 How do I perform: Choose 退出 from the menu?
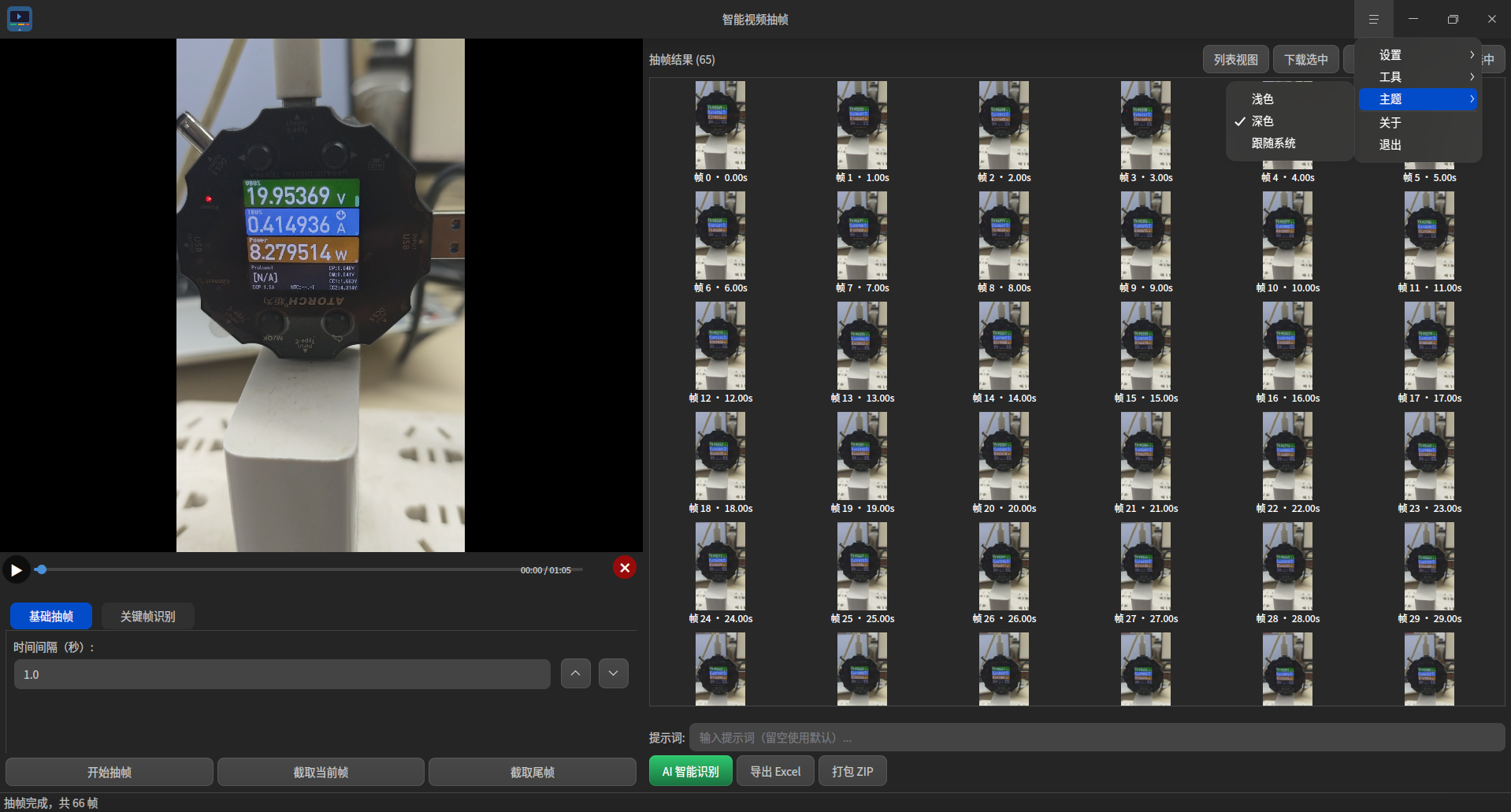click(1418, 145)
